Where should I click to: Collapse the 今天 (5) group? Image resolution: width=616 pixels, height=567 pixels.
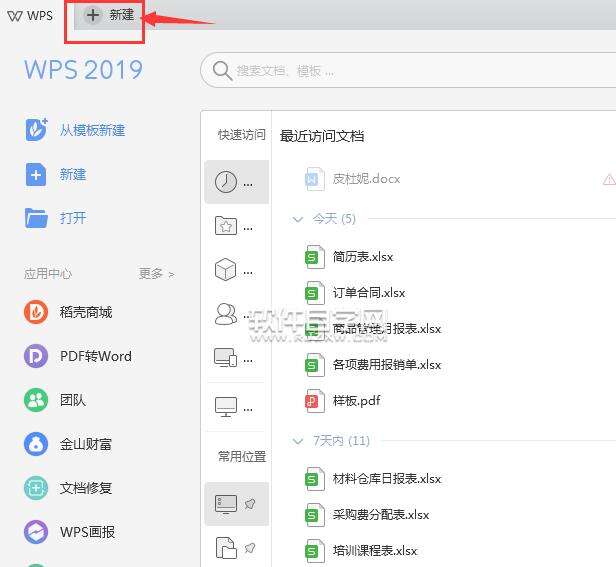[x=298, y=219]
